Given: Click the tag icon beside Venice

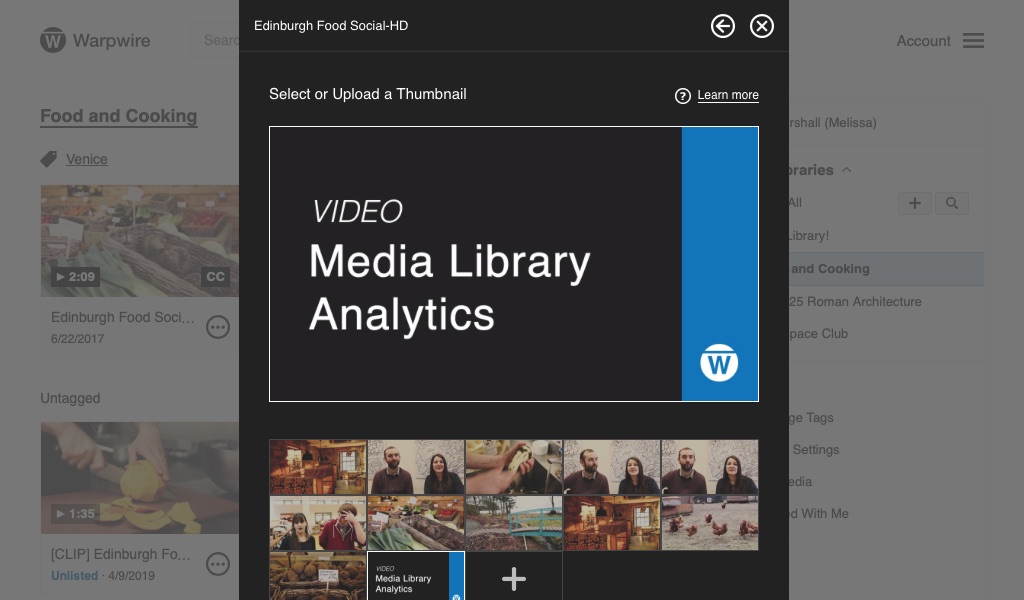Looking at the screenshot, I should pyautogui.click(x=49, y=159).
